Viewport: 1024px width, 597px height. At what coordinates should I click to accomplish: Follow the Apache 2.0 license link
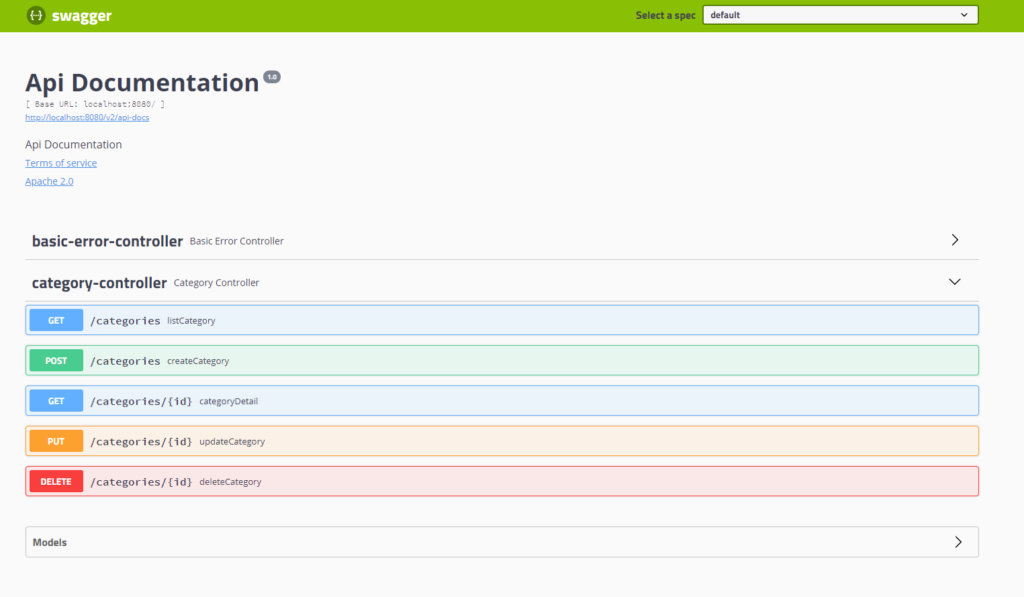point(49,181)
